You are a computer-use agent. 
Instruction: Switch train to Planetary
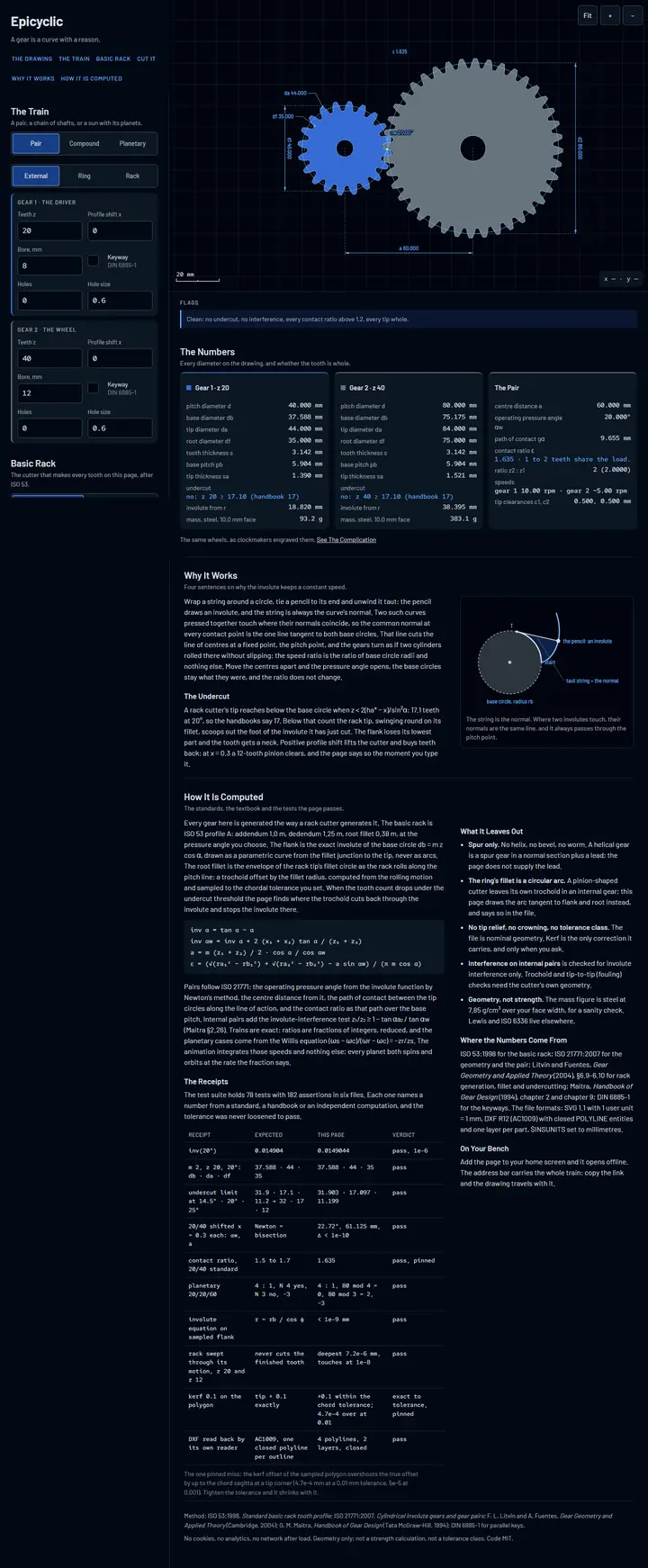[132, 143]
